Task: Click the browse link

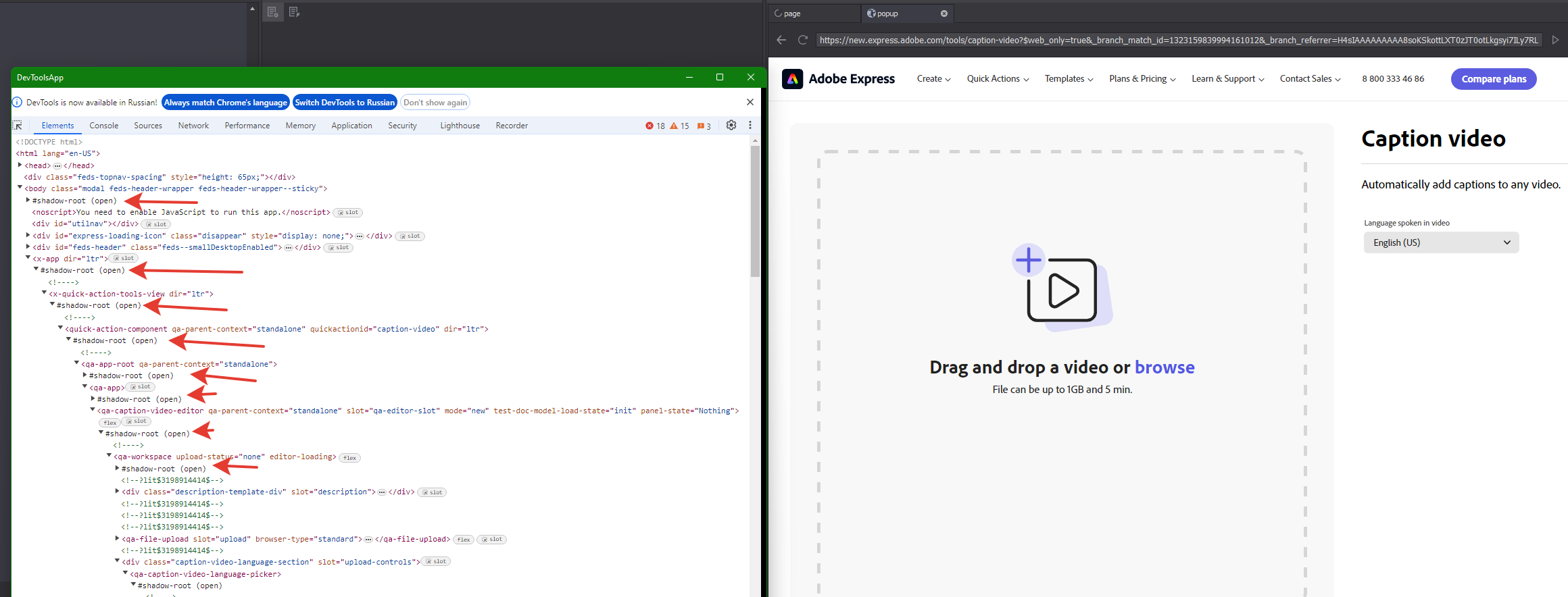Action: [1164, 367]
